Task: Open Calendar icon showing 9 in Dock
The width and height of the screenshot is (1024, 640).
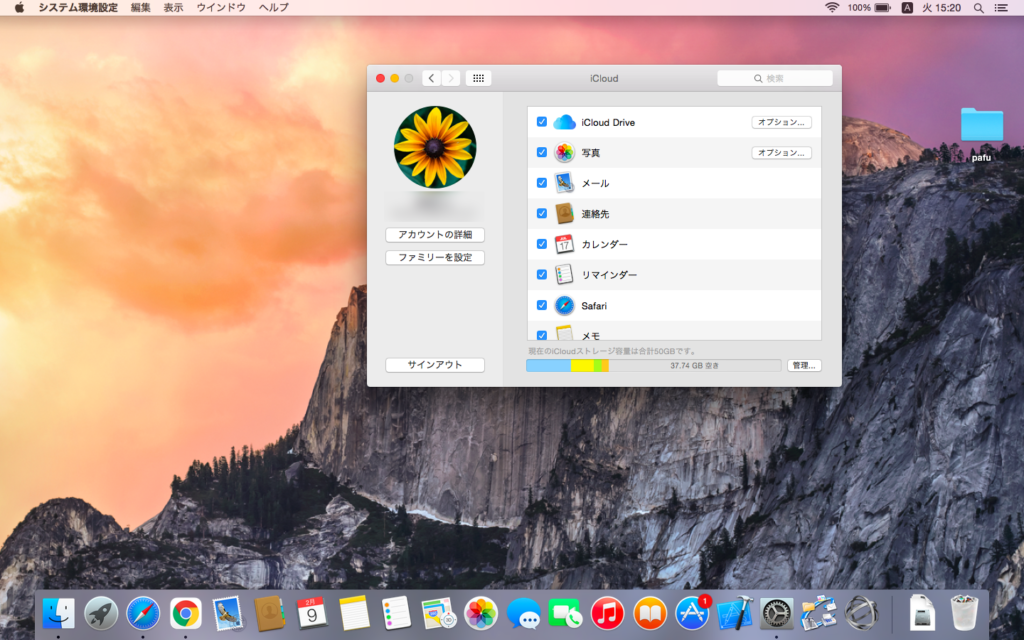Action: (312, 613)
